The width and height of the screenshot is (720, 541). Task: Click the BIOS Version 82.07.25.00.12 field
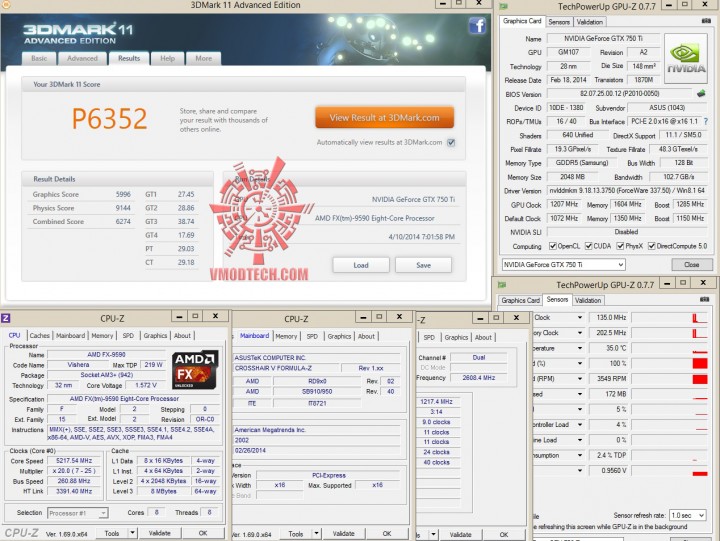click(619, 94)
